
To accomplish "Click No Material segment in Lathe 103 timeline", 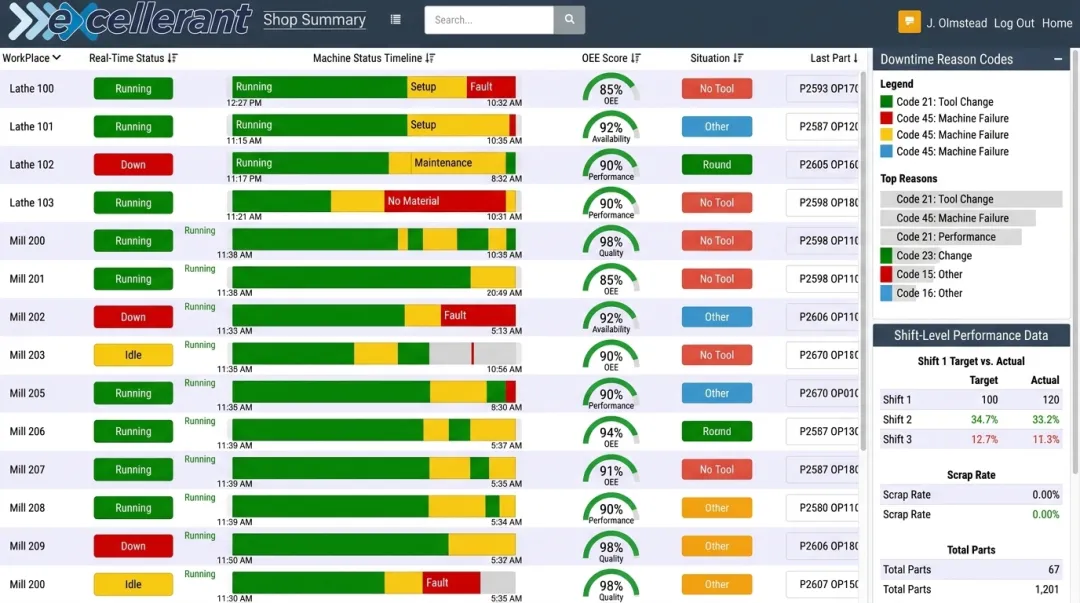I will (x=445, y=201).
